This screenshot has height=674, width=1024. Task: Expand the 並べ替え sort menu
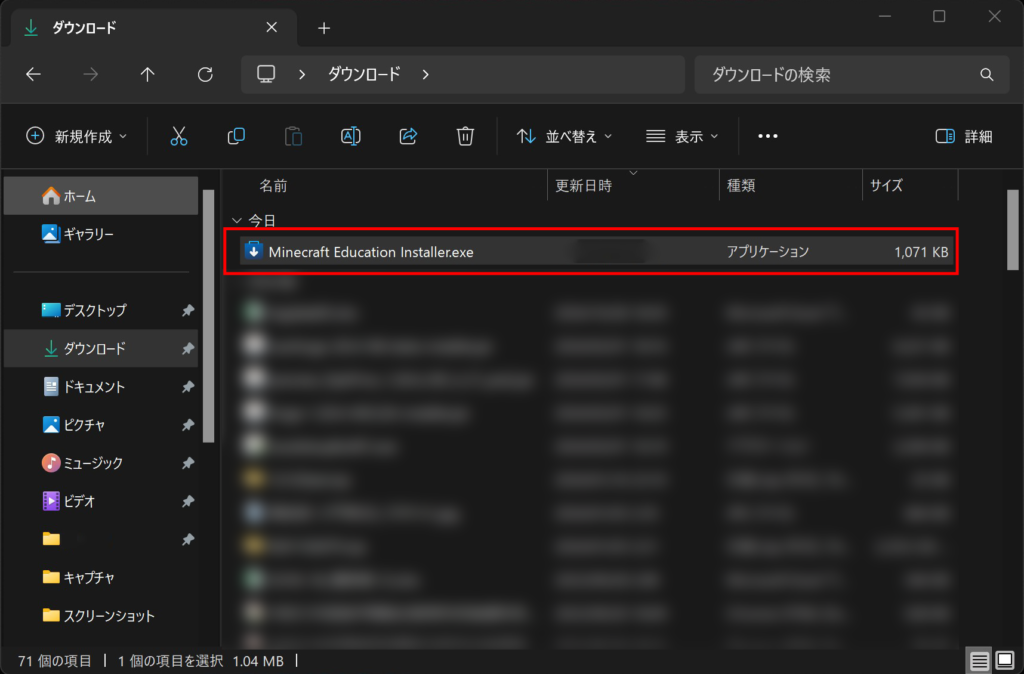pyautogui.click(x=564, y=136)
